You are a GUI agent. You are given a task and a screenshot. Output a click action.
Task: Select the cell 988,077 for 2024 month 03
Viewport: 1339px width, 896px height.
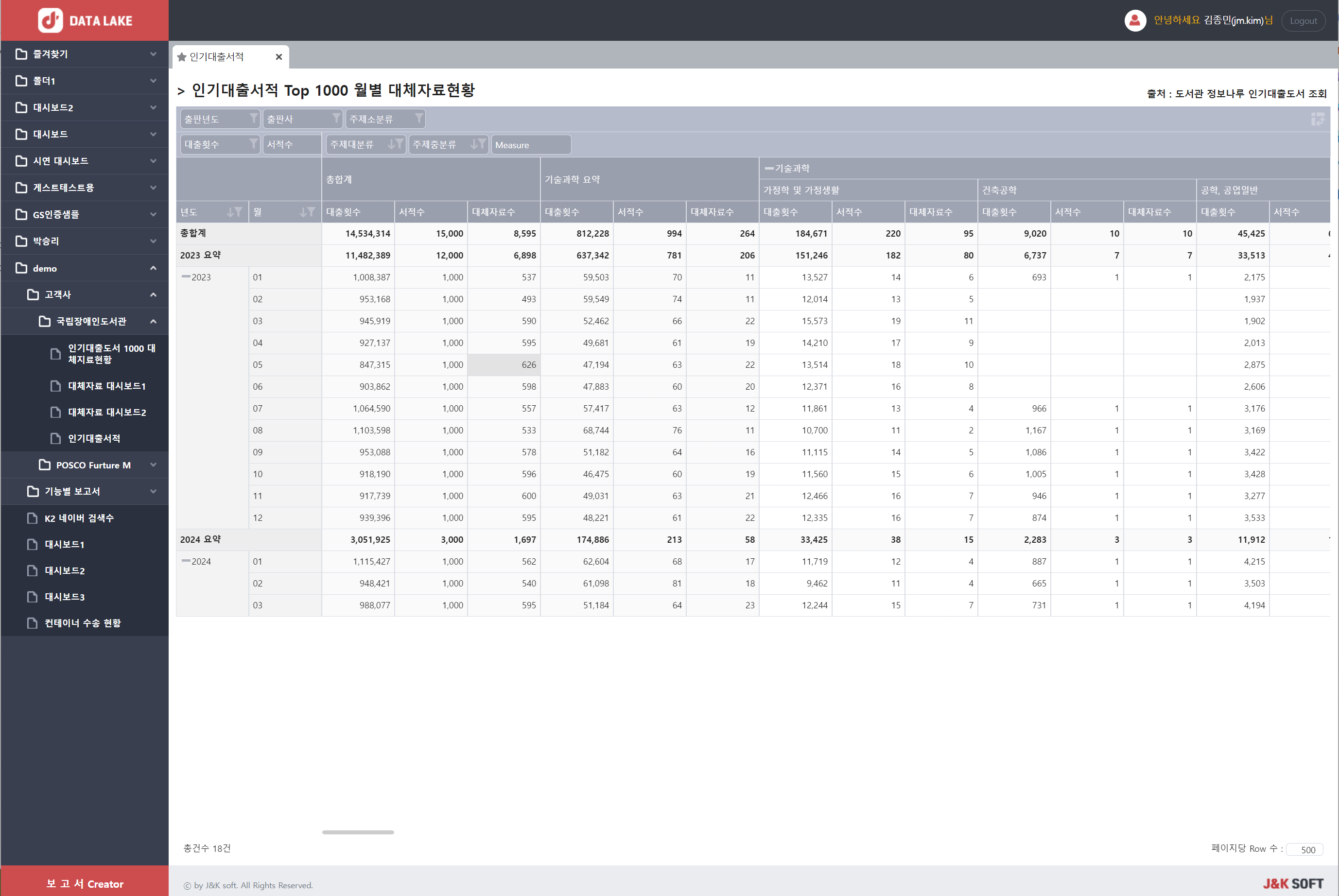click(x=358, y=605)
